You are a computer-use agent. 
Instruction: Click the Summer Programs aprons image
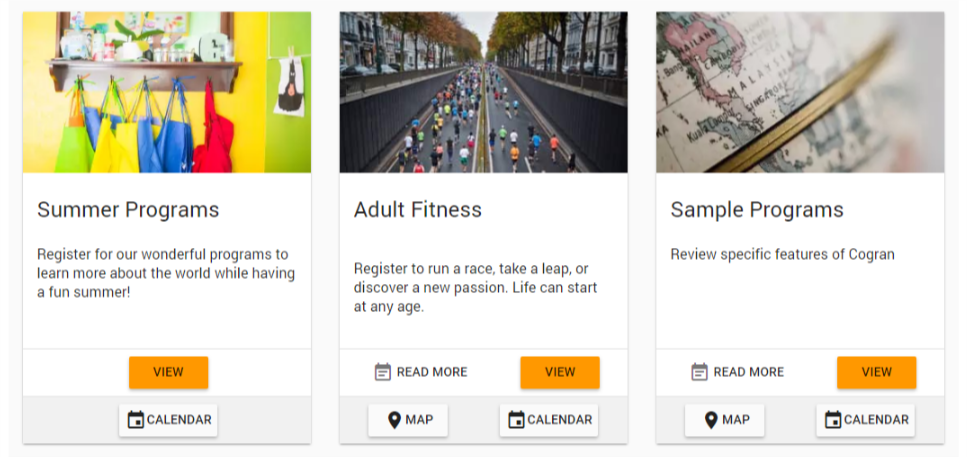click(167, 92)
